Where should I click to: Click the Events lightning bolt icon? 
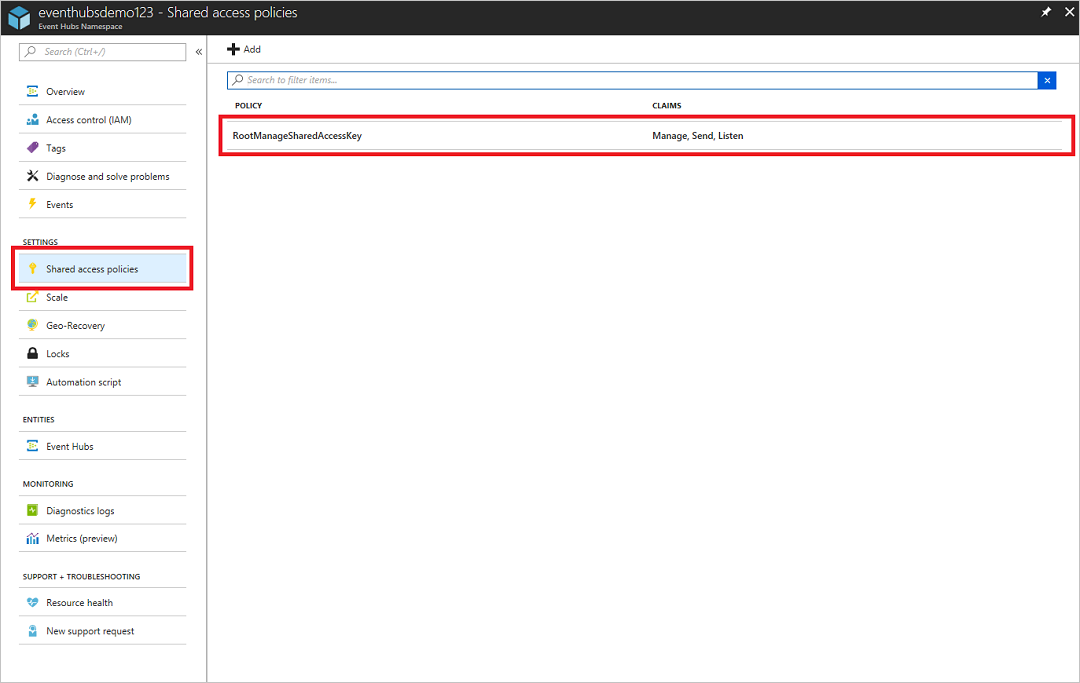tap(32, 204)
